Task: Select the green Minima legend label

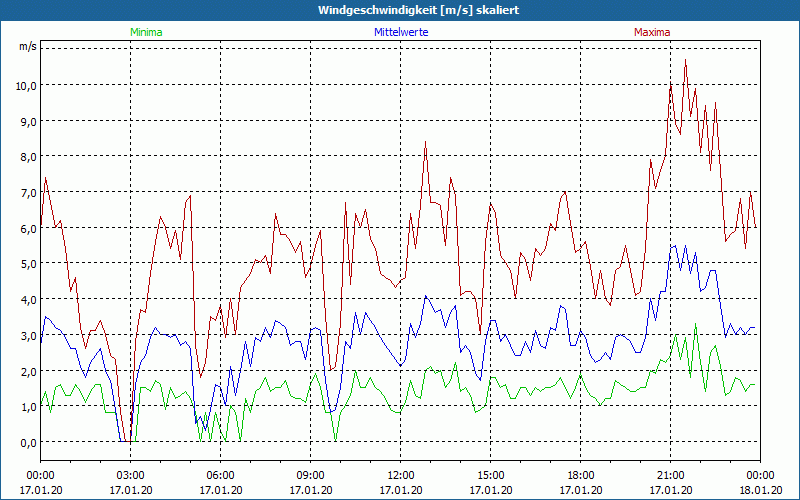Action: coord(146,32)
